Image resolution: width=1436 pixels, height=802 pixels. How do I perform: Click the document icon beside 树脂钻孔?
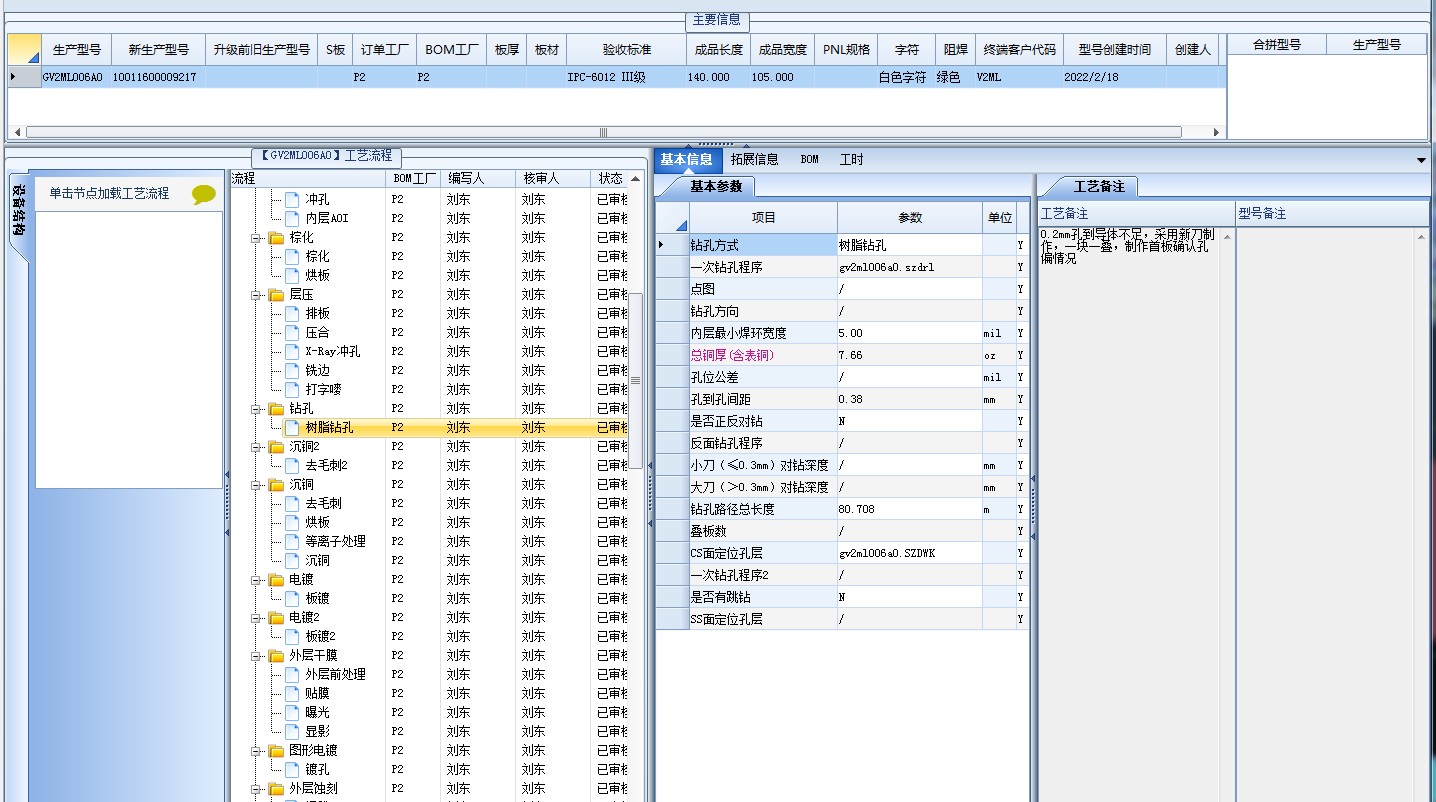click(x=292, y=427)
